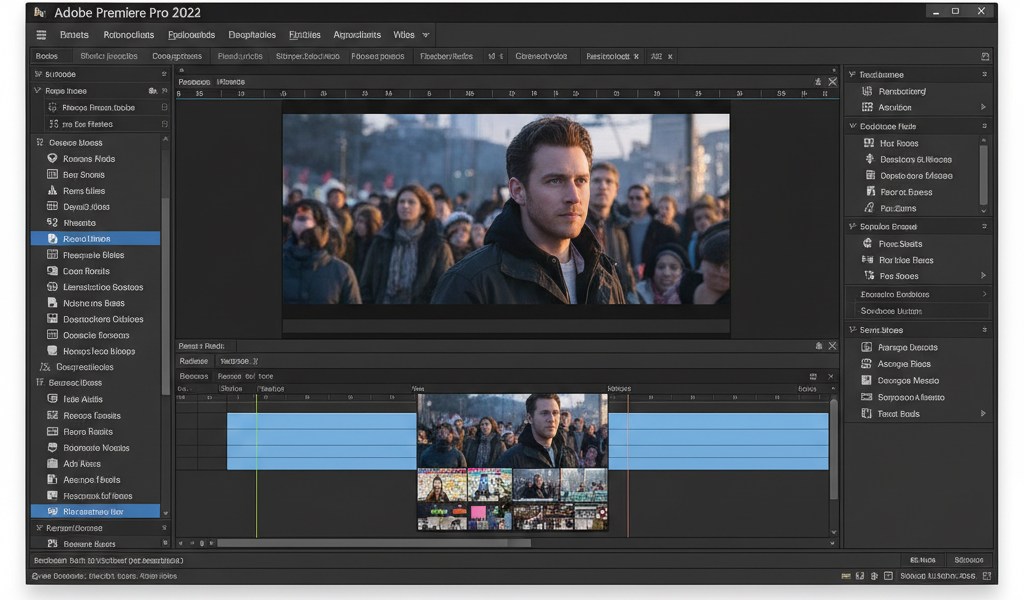Close the preview monitor panel
Screen dimensions: 1024x600
[x=832, y=82]
